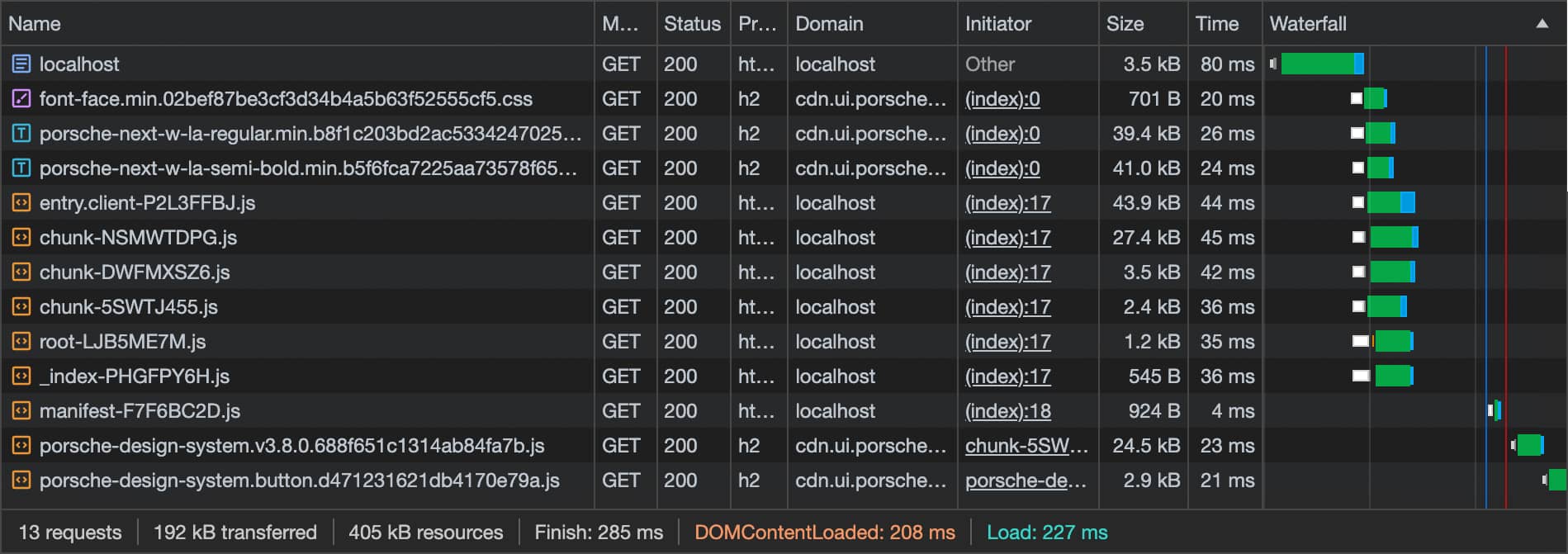The width and height of the screenshot is (1568, 554).
Task: Click the stylesheet icon for font-face.min css
Action: point(21,98)
